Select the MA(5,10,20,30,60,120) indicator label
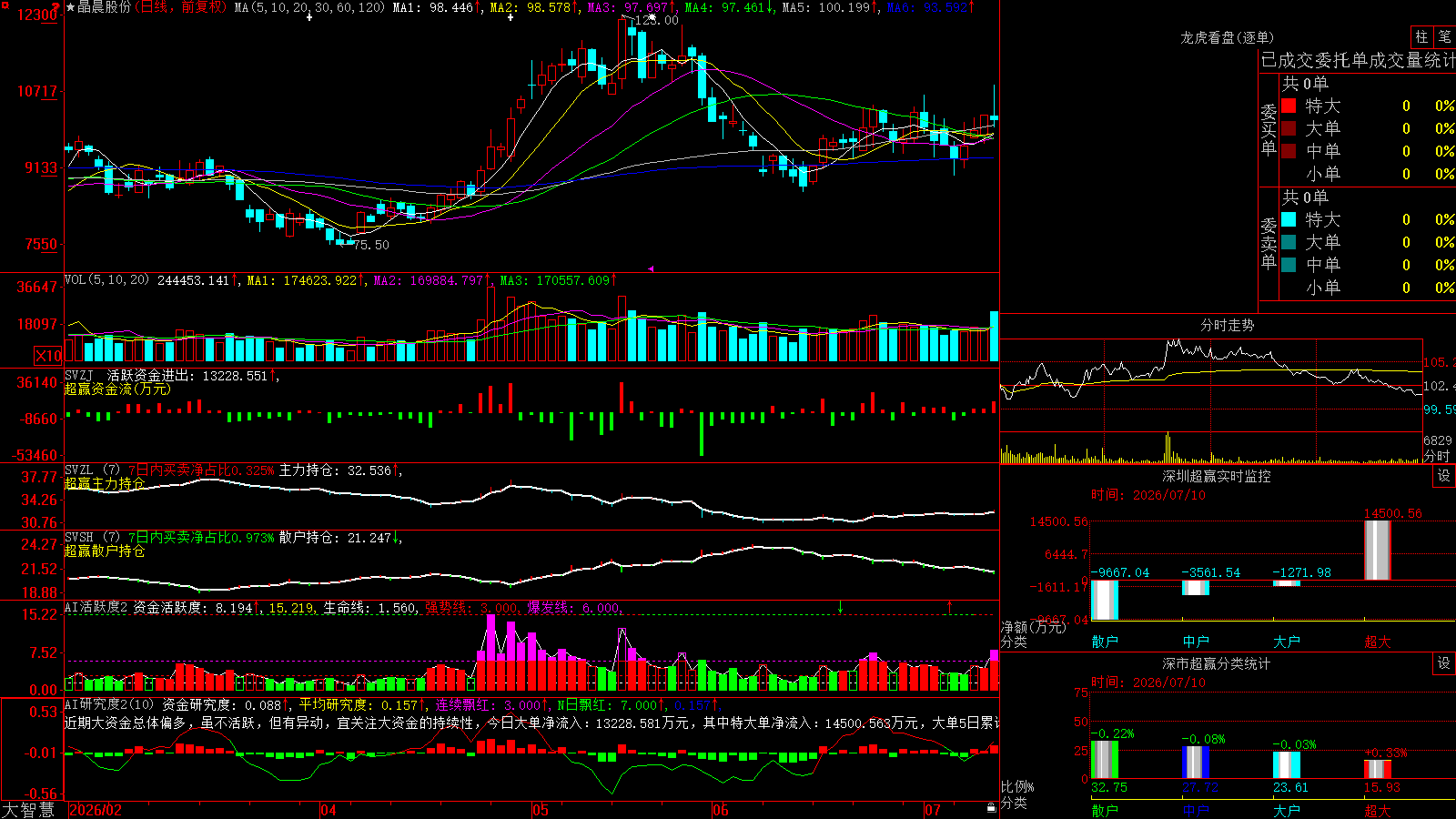This screenshot has width=1456, height=819. 309,7
